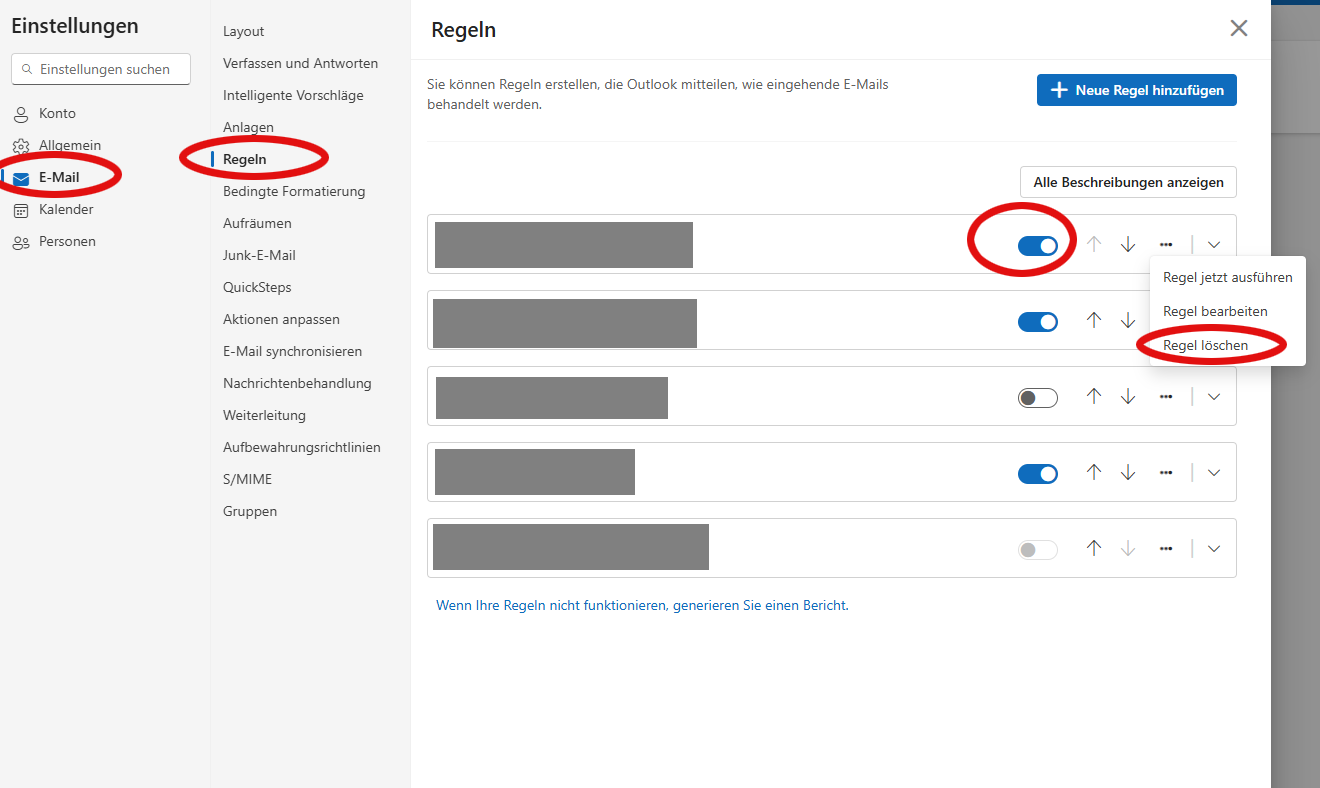Enable the third rule toggle
1320x788 pixels.
(1037, 398)
